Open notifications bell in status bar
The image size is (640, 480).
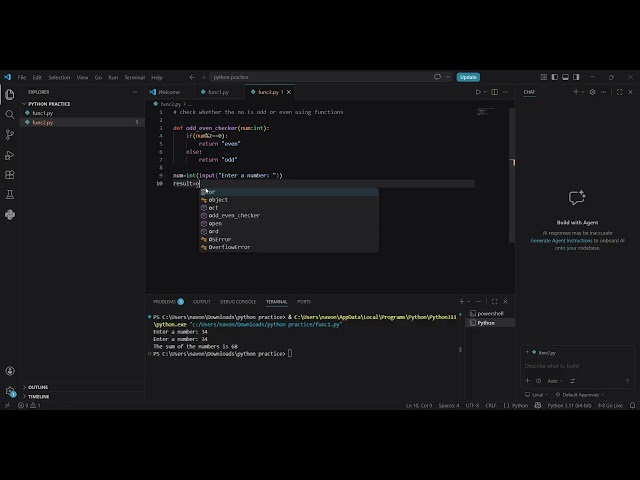pyautogui.click(x=632, y=405)
